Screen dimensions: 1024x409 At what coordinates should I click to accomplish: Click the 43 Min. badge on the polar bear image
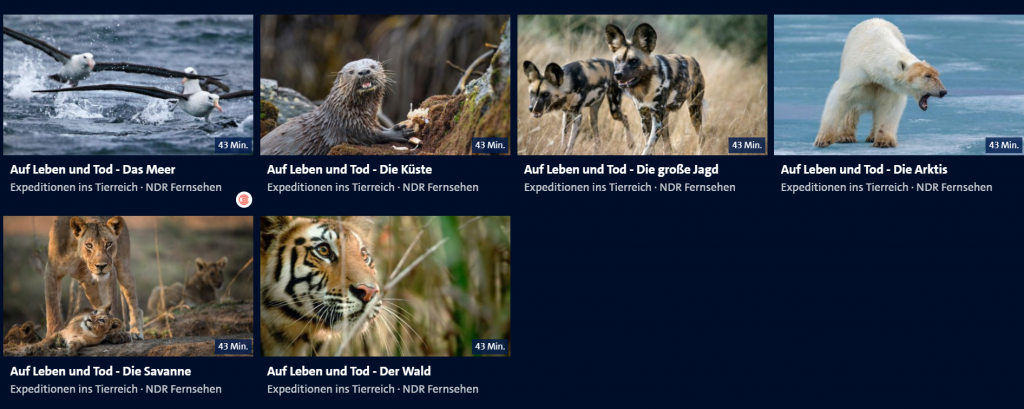(x=1004, y=144)
